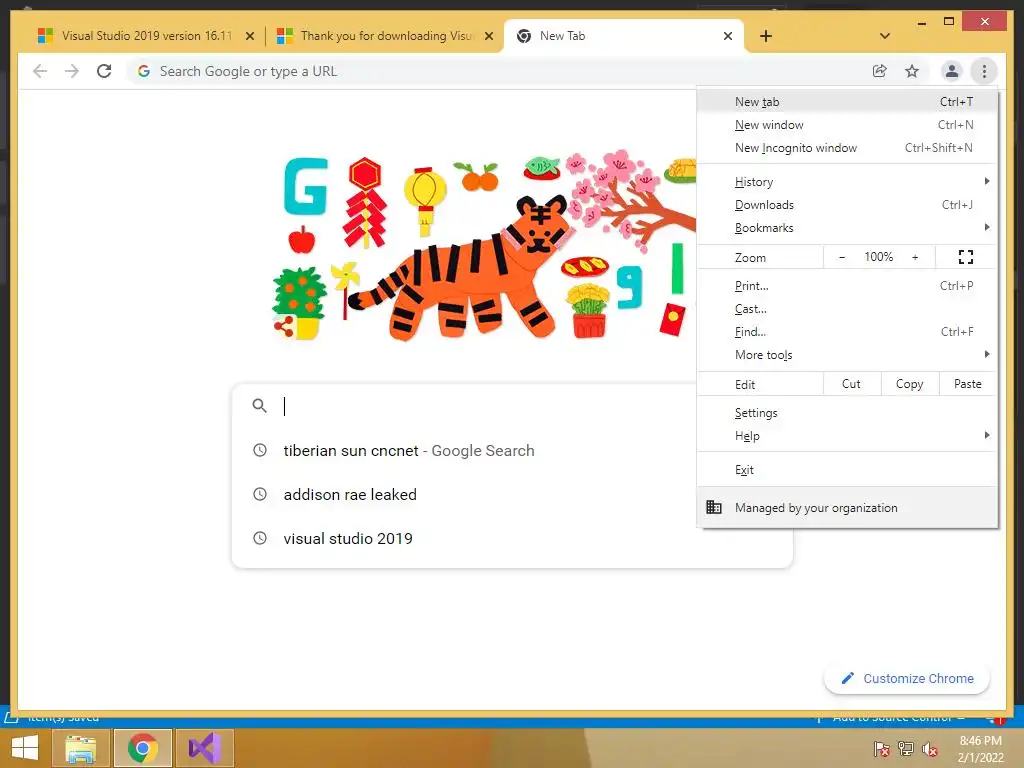Select suggestion visual studio 2019
1024x768 pixels.
[512, 539]
